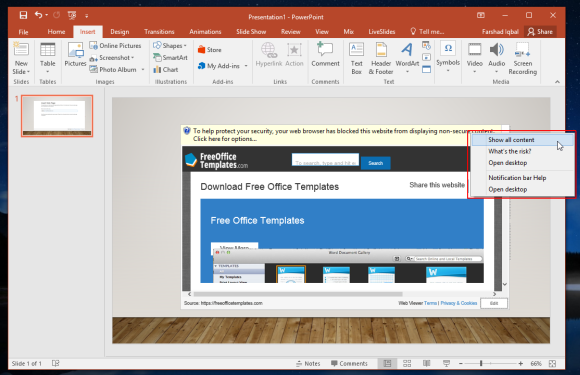The width and height of the screenshot is (580, 375).
Task: Click the 66% zoom level
Action: pyautogui.click(x=536, y=364)
